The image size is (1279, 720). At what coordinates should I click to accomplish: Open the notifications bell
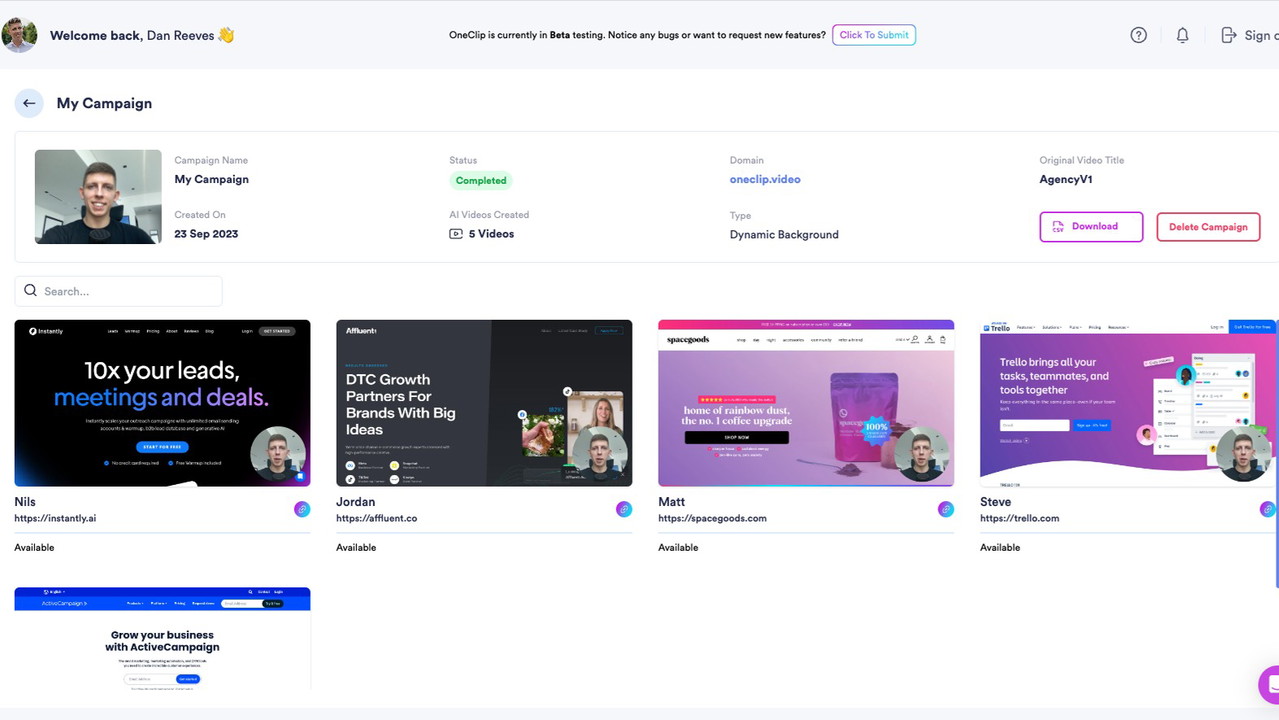coord(1182,35)
